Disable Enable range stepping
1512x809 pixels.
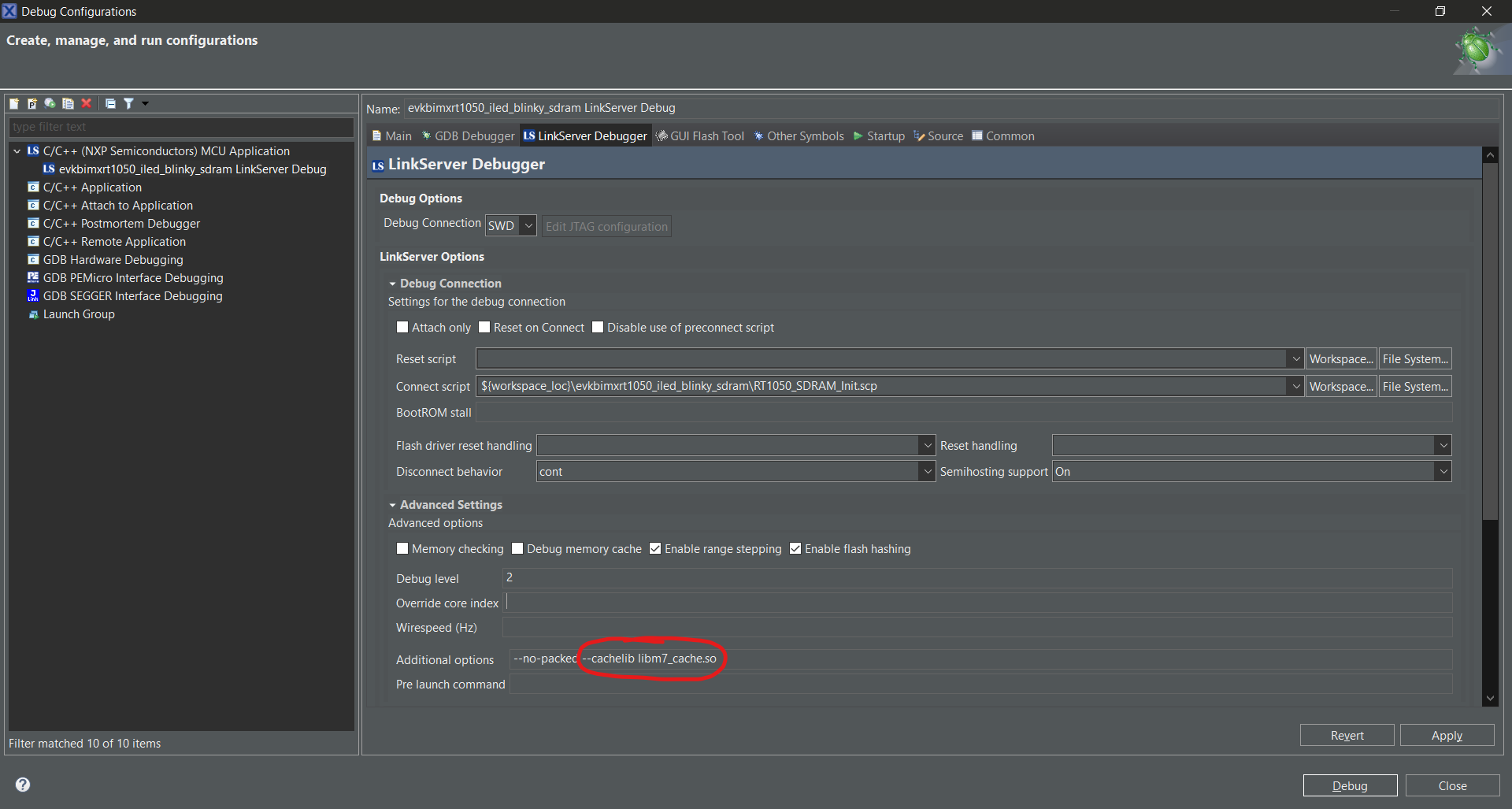(x=655, y=548)
